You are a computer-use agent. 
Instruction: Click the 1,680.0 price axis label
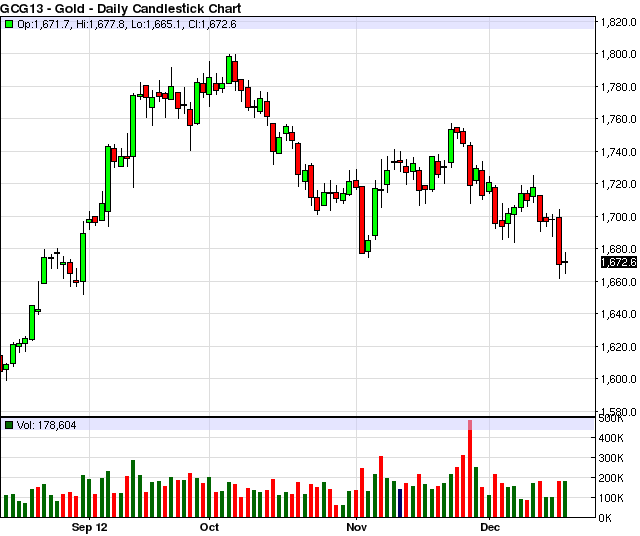(x=618, y=249)
